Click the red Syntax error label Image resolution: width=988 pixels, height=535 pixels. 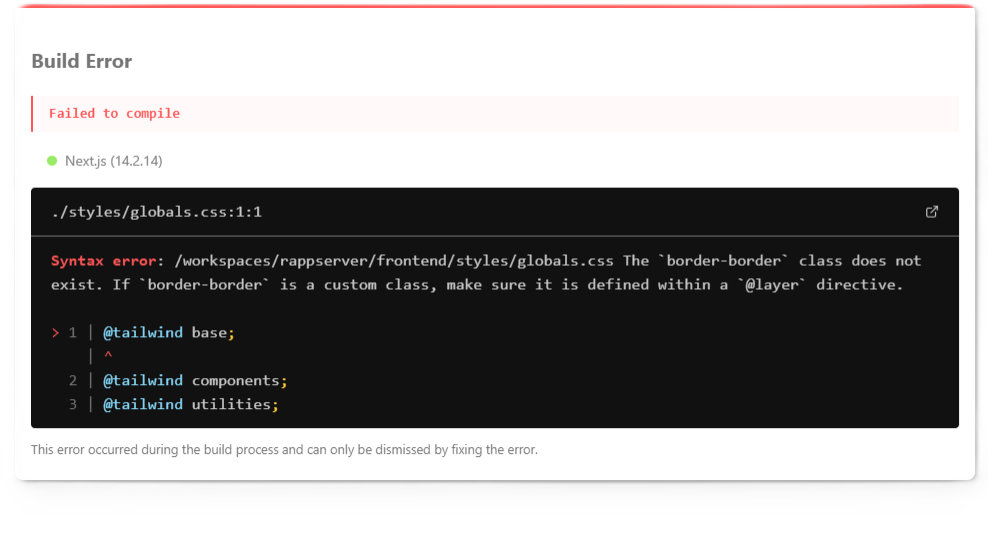click(103, 261)
